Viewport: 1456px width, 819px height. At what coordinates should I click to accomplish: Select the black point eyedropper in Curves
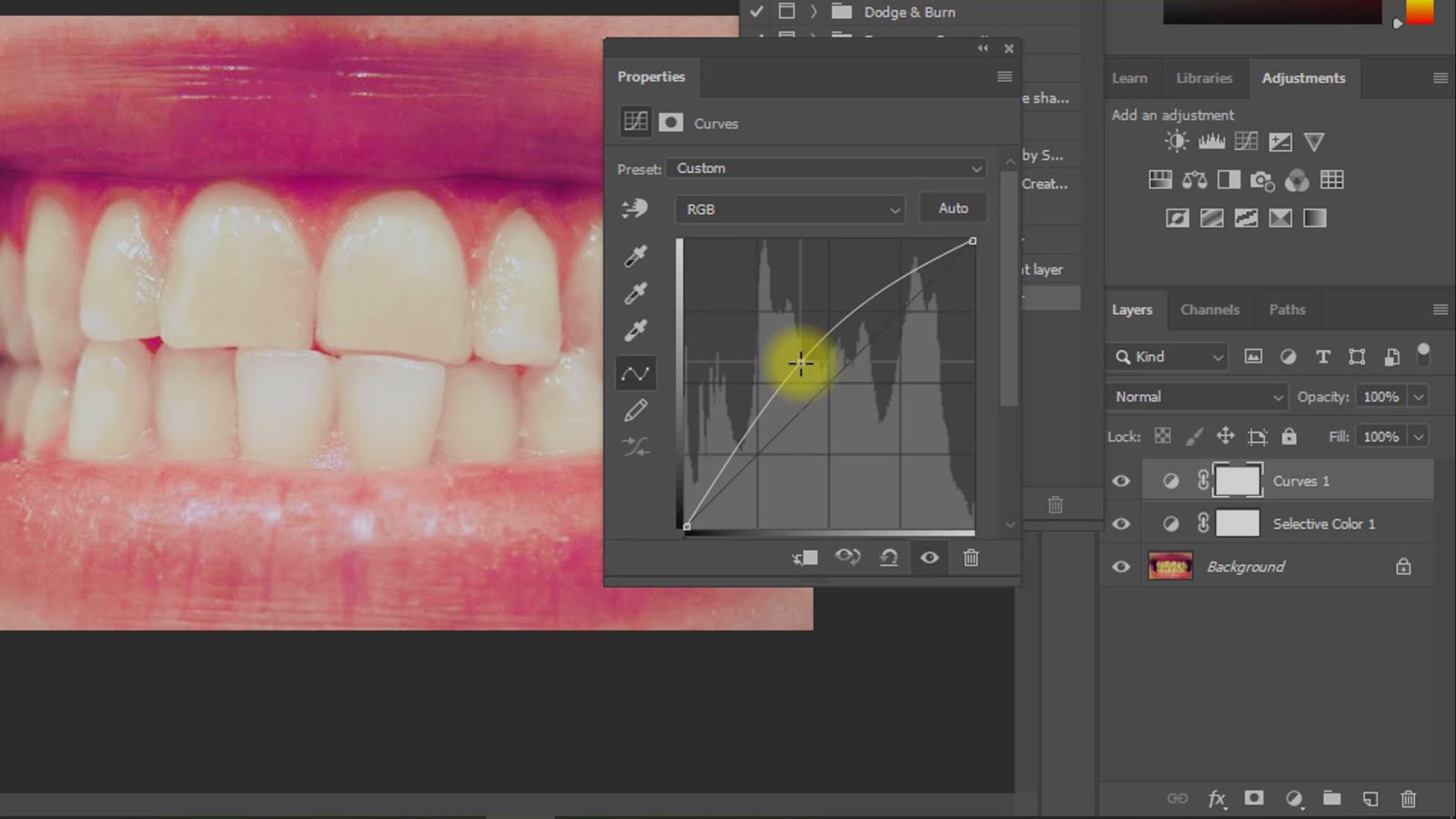pyautogui.click(x=635, y=256)
